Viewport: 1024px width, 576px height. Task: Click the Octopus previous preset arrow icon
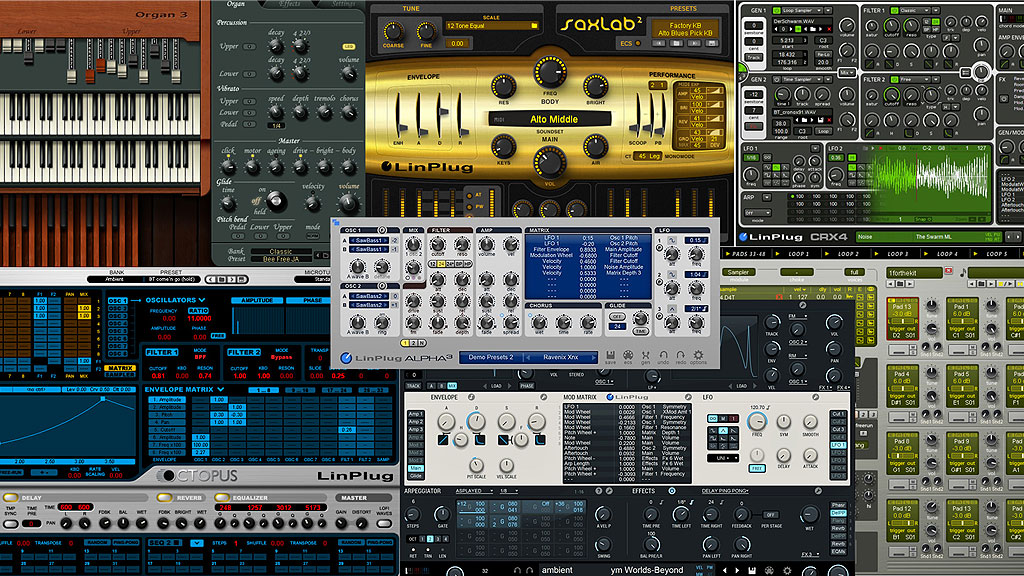[211, 280]
